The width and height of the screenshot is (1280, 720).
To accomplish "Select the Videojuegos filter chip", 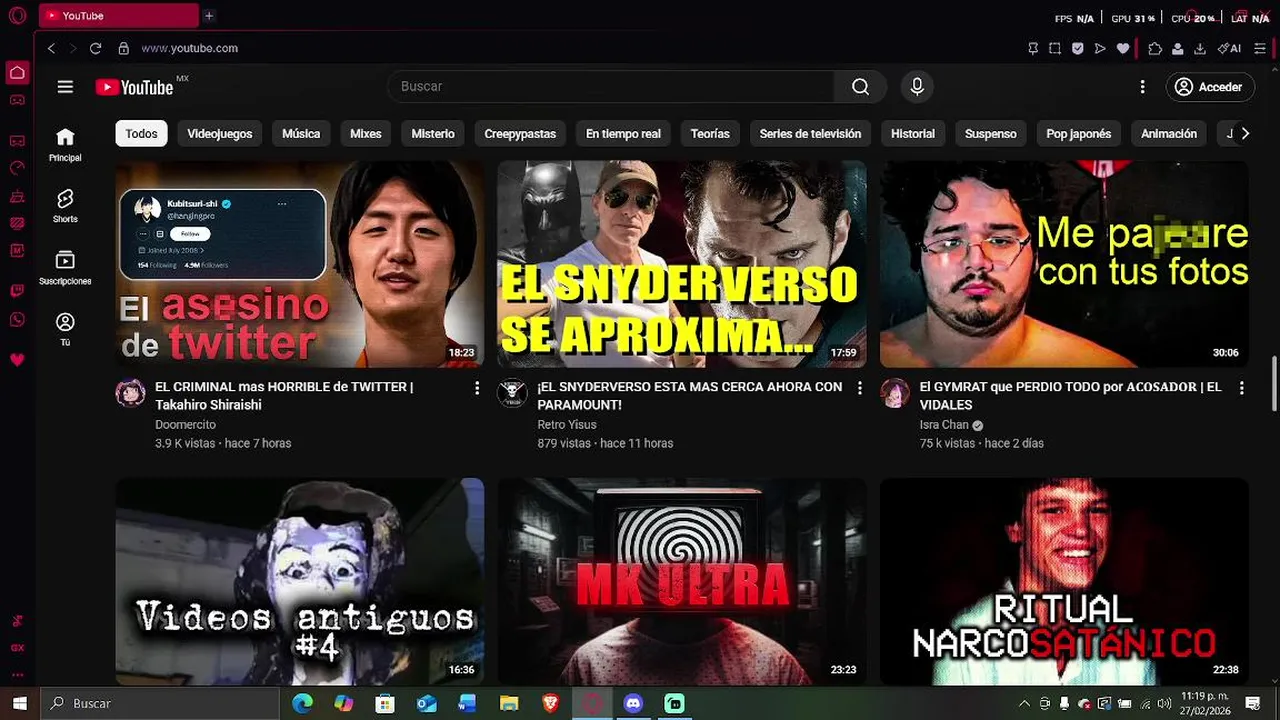I will click(x=220, y=133).
